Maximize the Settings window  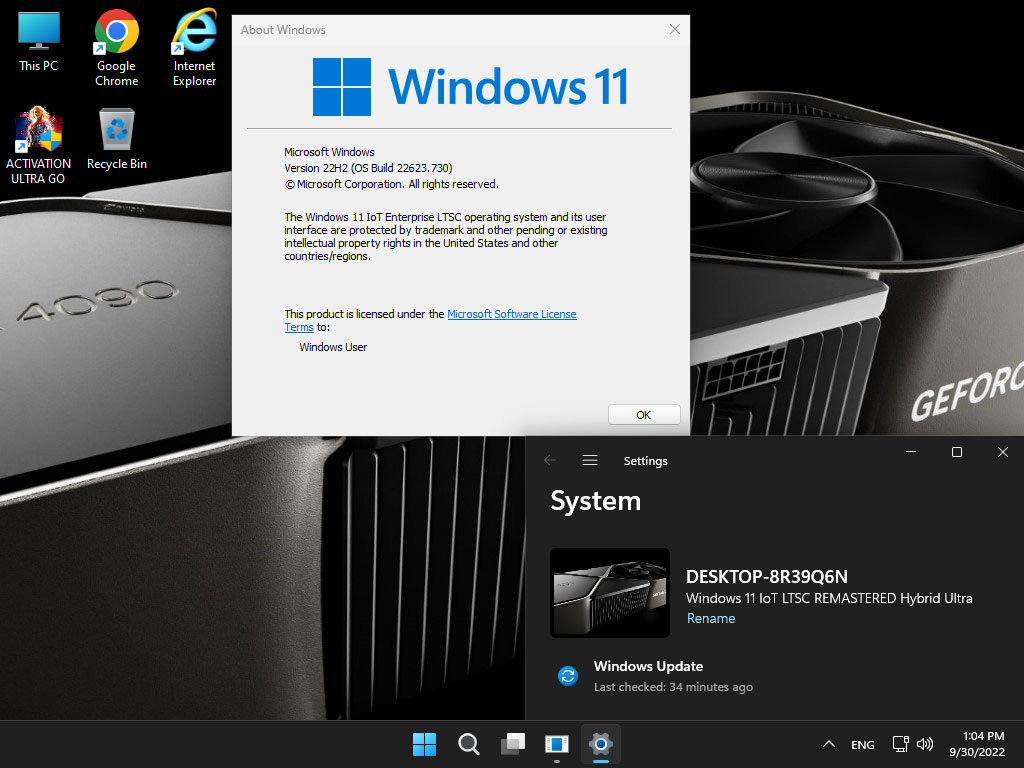(957, 452)
